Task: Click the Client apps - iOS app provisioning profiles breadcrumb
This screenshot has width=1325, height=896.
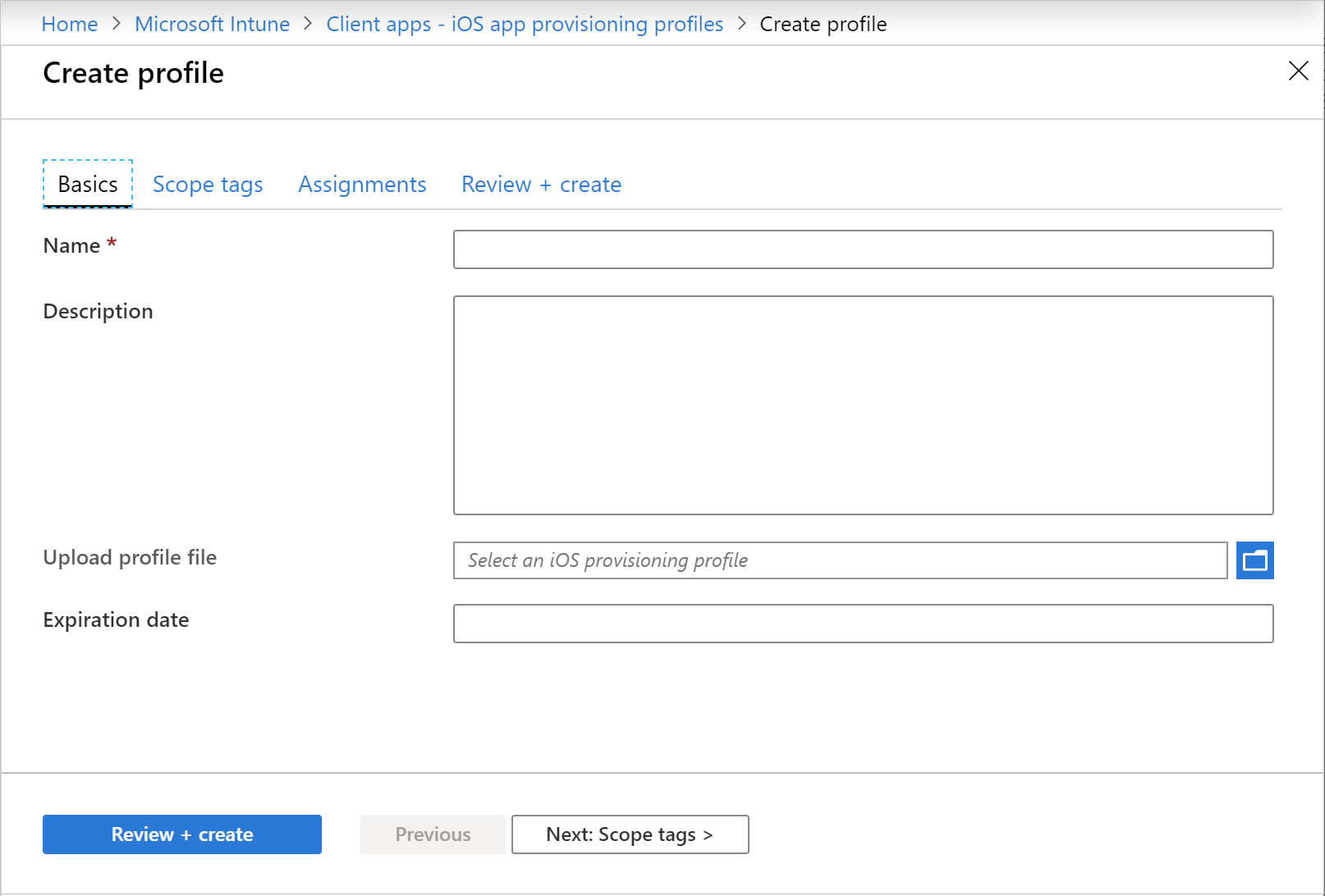Action: pyautogui.click(x=525, y=24)
